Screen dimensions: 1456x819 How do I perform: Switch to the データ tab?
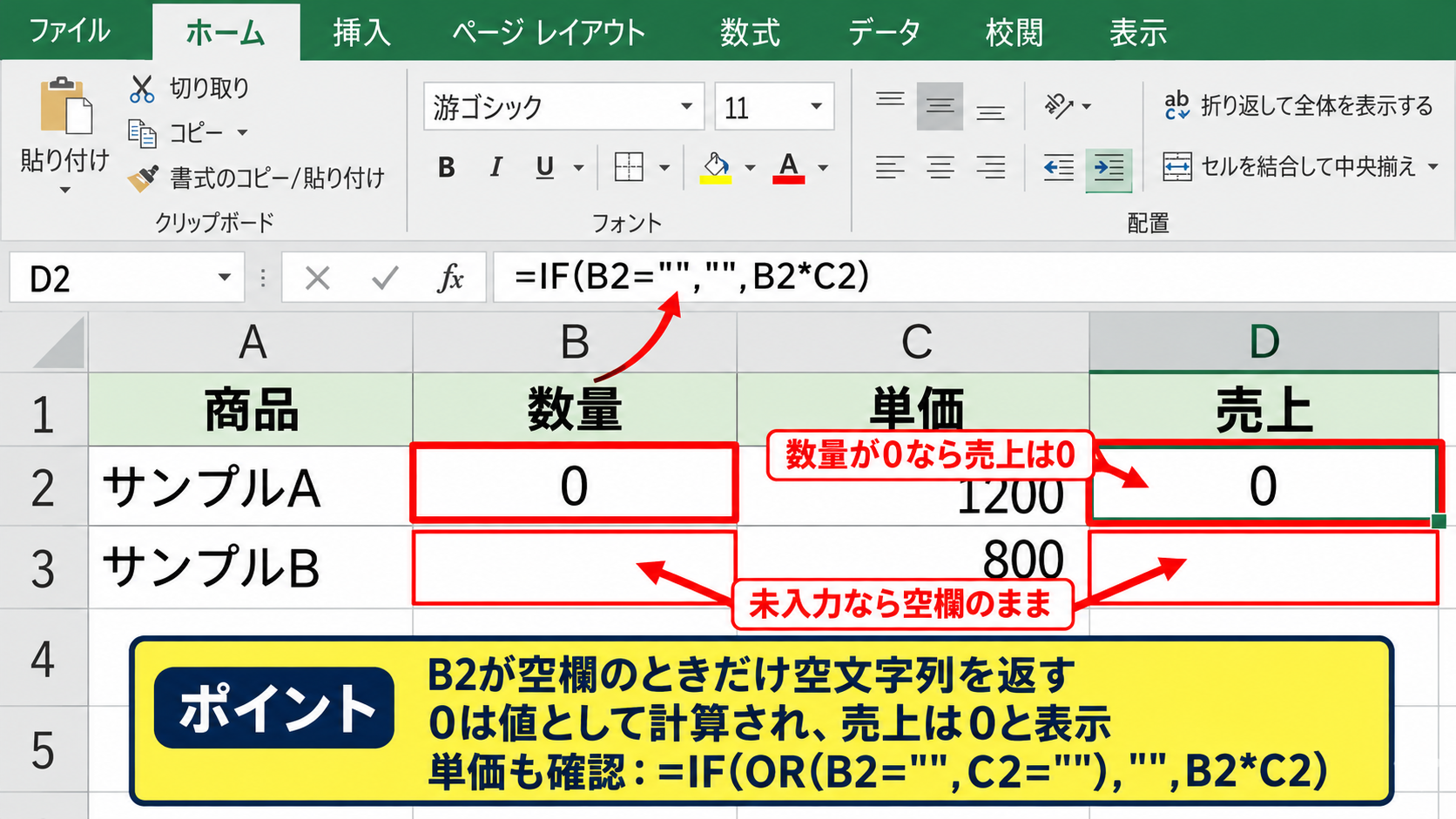tap(884, 32)
